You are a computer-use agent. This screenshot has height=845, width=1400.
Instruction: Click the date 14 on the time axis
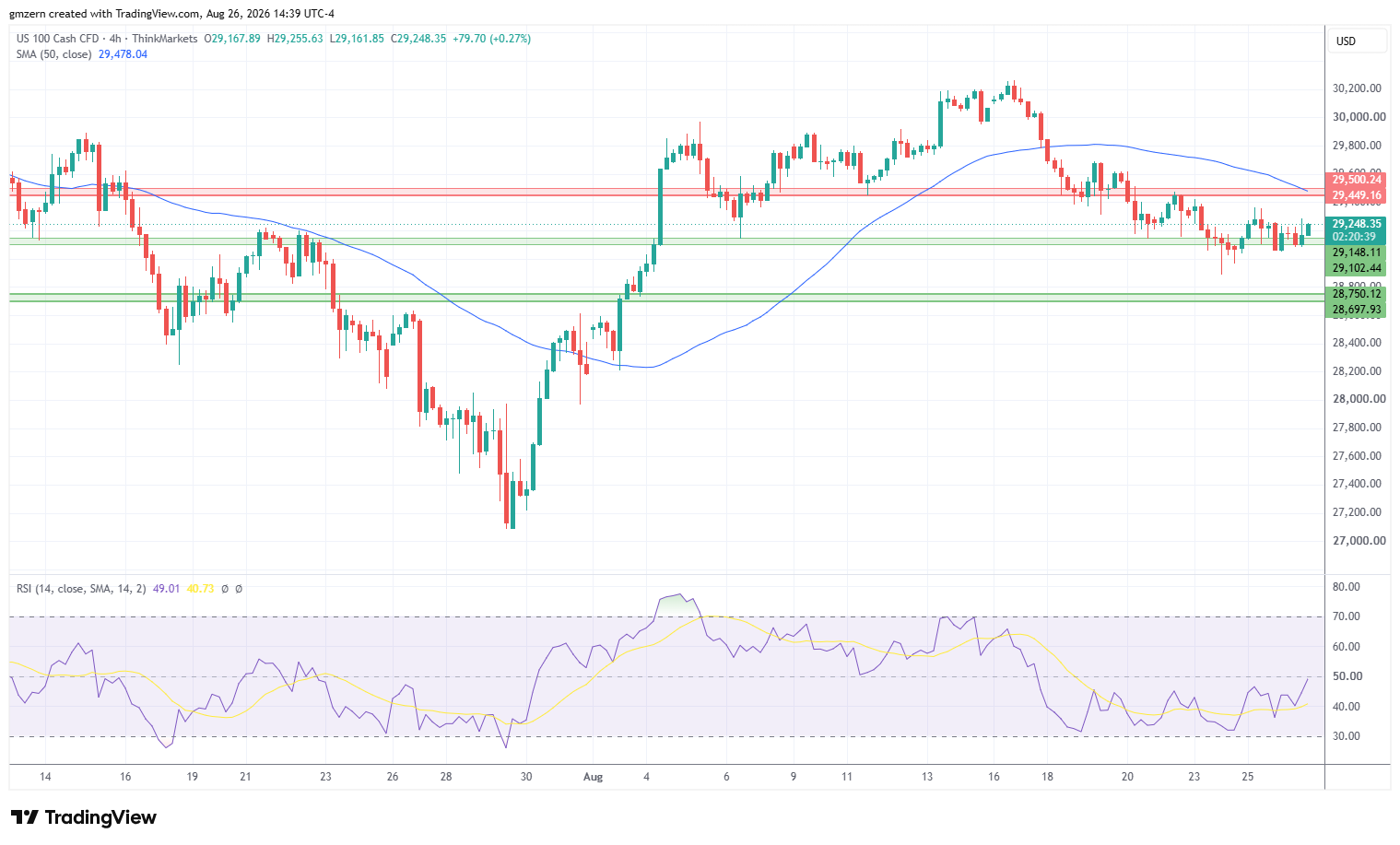click(45, 777)
